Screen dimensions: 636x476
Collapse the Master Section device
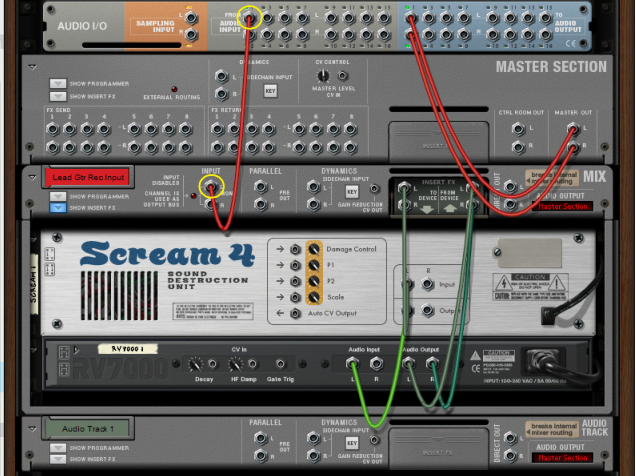click(x=32, y=67)
